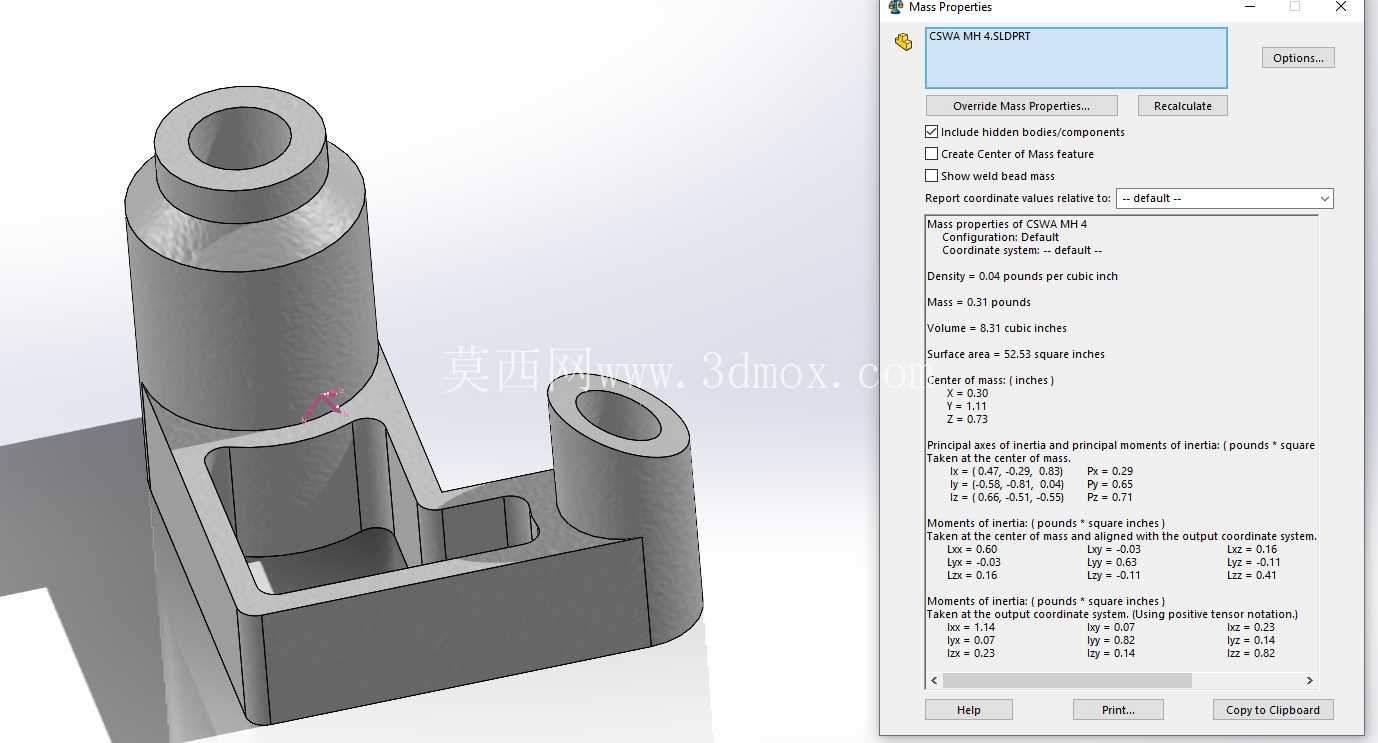The height and width of the screenshot is (743, 1378).
Task: Enable Create Center of Mass feature
Action: [931, 154]
